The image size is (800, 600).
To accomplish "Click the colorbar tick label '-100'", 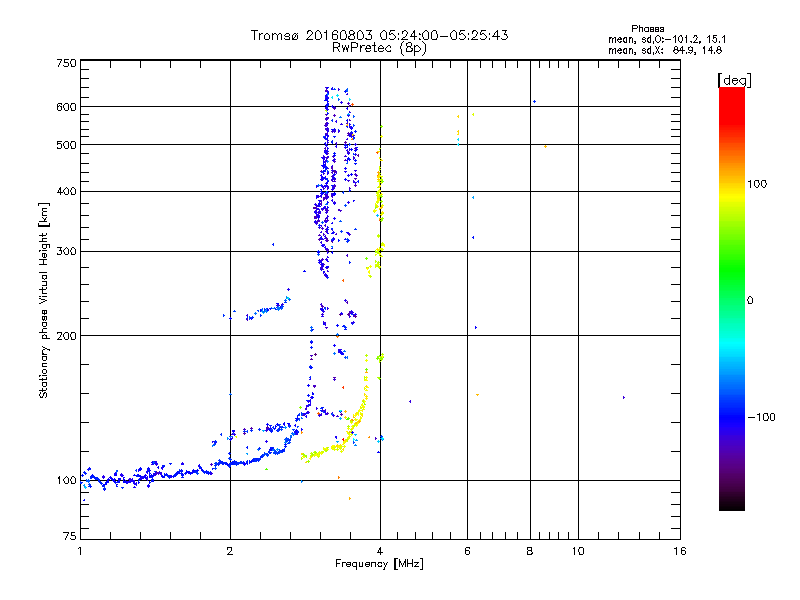I will coord(761,417).
